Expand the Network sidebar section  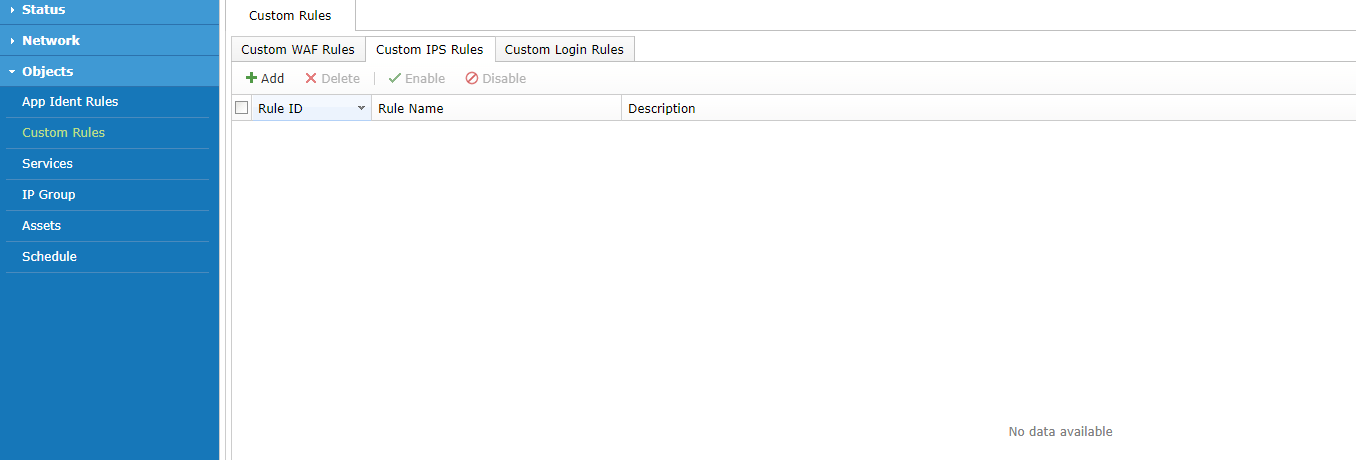click(109, 40)
